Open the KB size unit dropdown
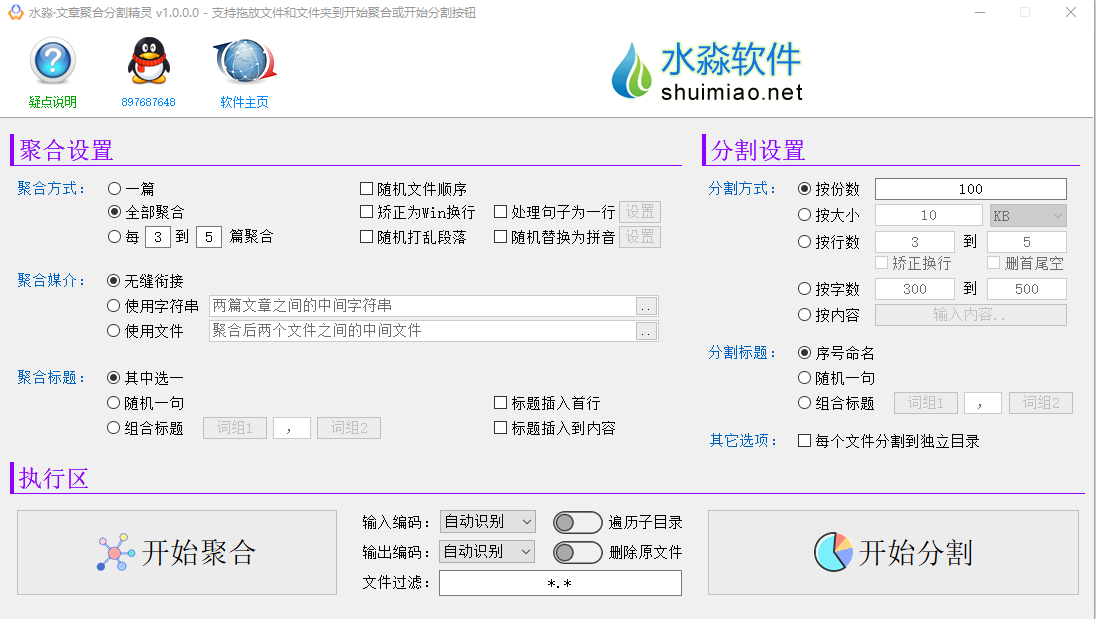This screenshot has width=1096, height=619. coord(1028,216)
